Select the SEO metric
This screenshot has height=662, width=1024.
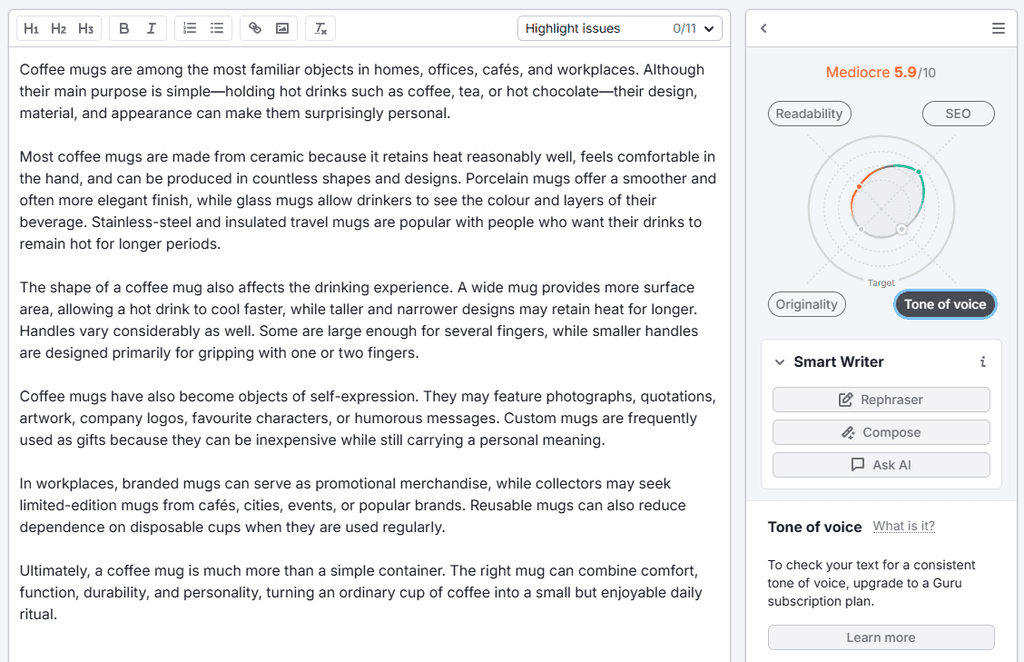pyautogui.click(x=958, y=114)
